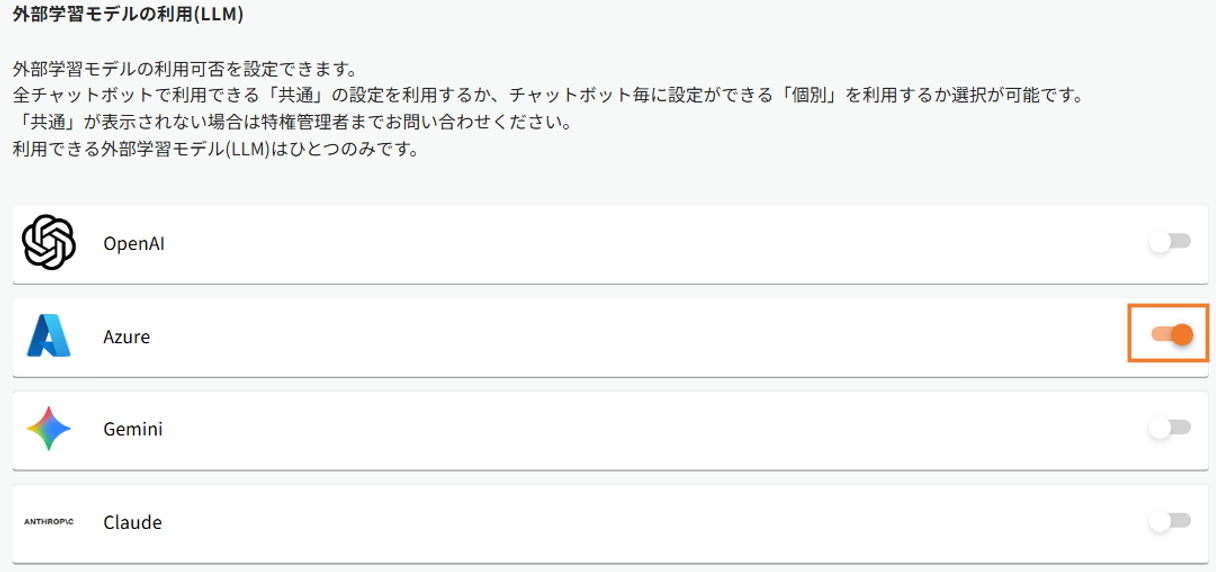Image resolution: width=1216 pixels, height=572 pixels.
Task: Click the line 利用できる外部学習モデル(LLM)はひとつのみです
Action: pos(214,150)
